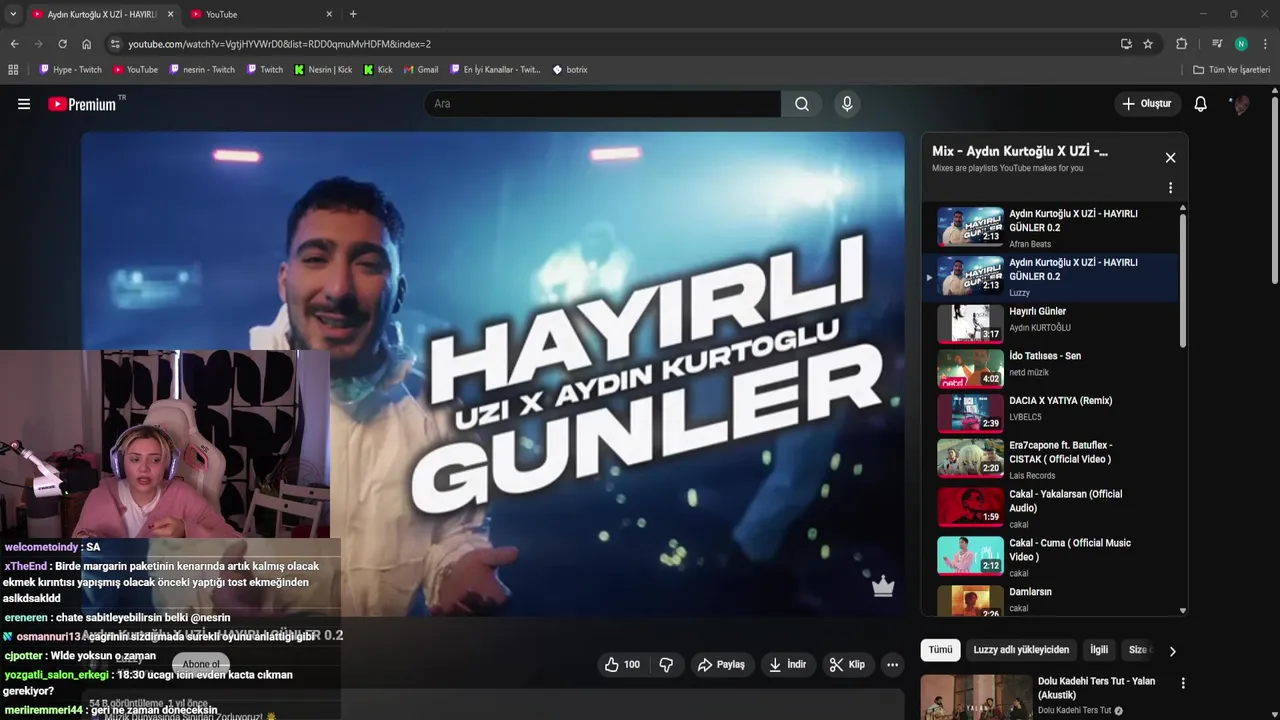This screenshot has height=720, width=1280.
Task: Close the Mix playlist panel
Action: [x=1170, y=157]
